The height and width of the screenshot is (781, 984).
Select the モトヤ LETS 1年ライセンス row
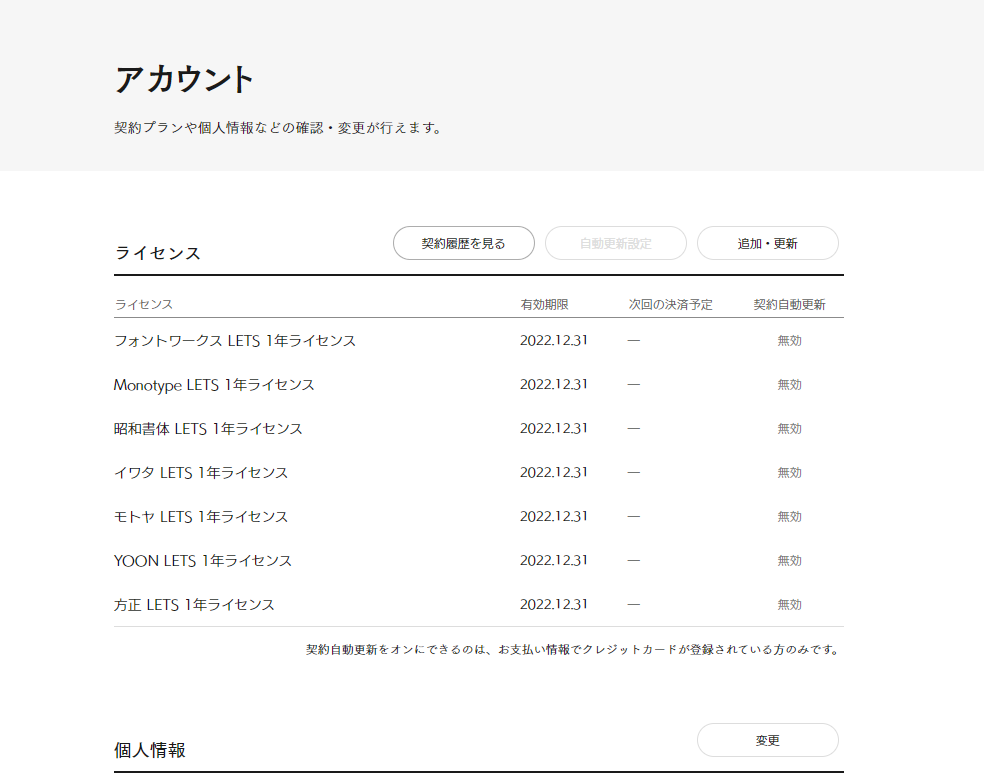click(479, 516)
